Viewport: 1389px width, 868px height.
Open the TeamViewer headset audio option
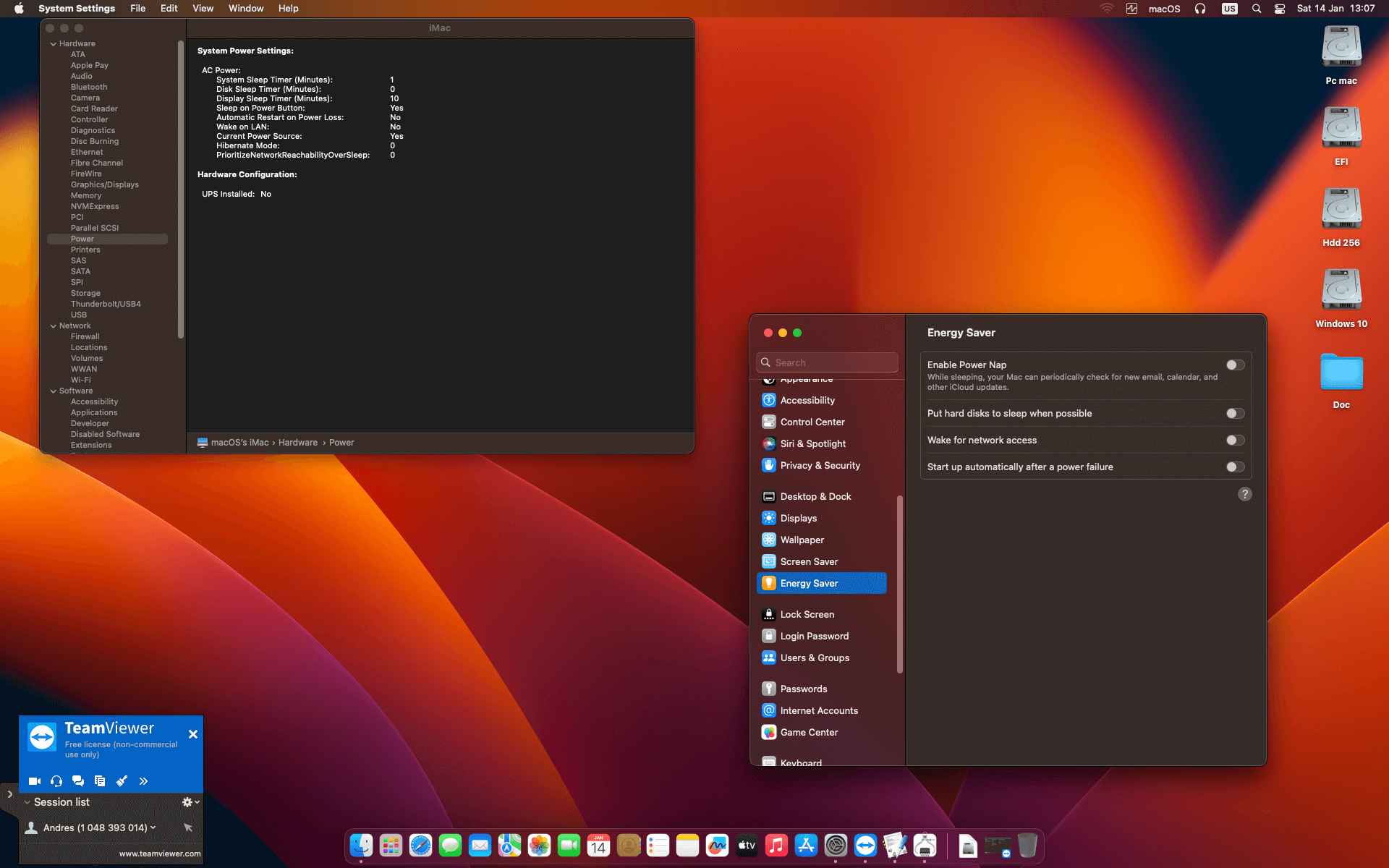tap(56, 781)
